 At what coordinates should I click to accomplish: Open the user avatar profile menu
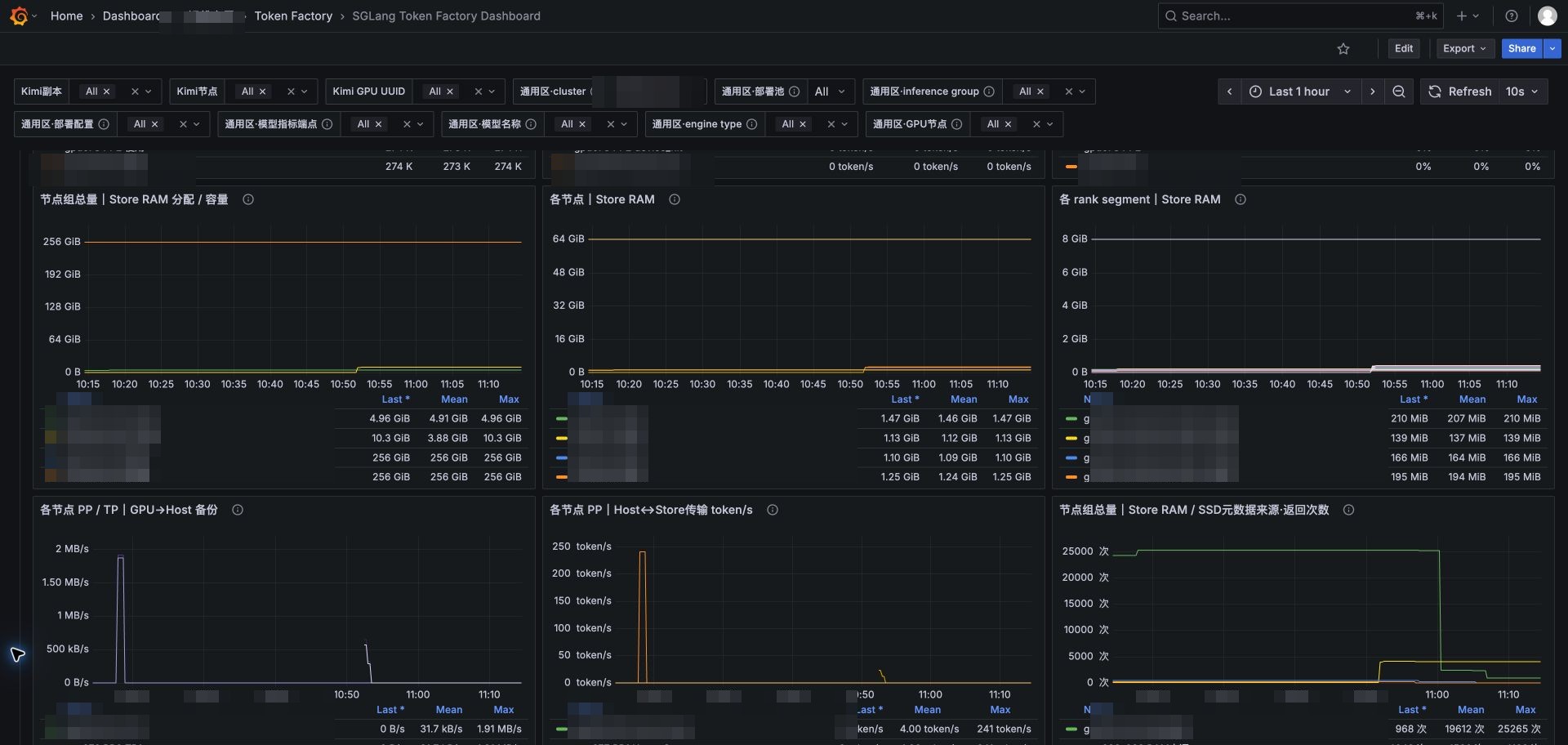point(1547,16)
